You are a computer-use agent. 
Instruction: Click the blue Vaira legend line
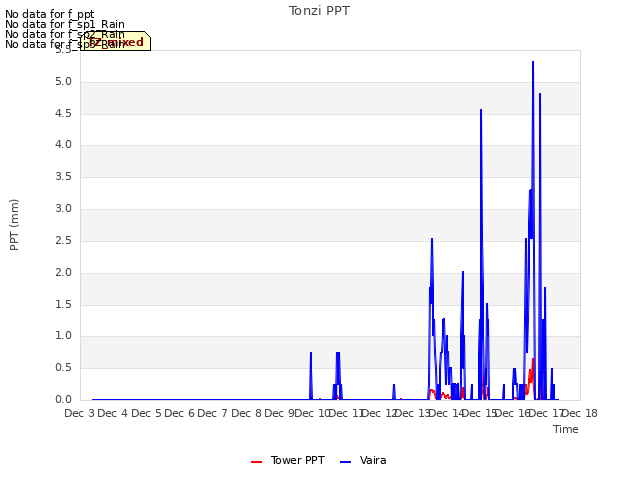[x=345, y=462]
